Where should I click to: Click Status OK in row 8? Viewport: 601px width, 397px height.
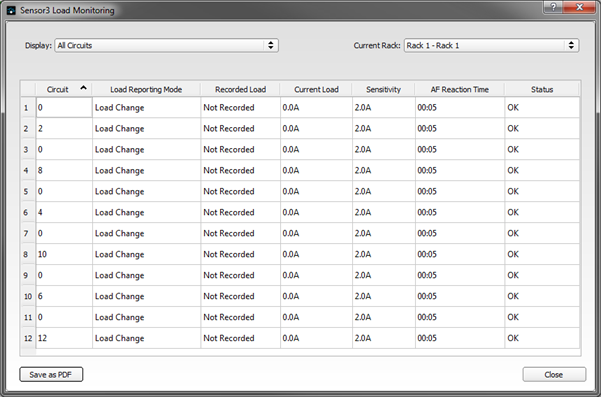point(542,254)
